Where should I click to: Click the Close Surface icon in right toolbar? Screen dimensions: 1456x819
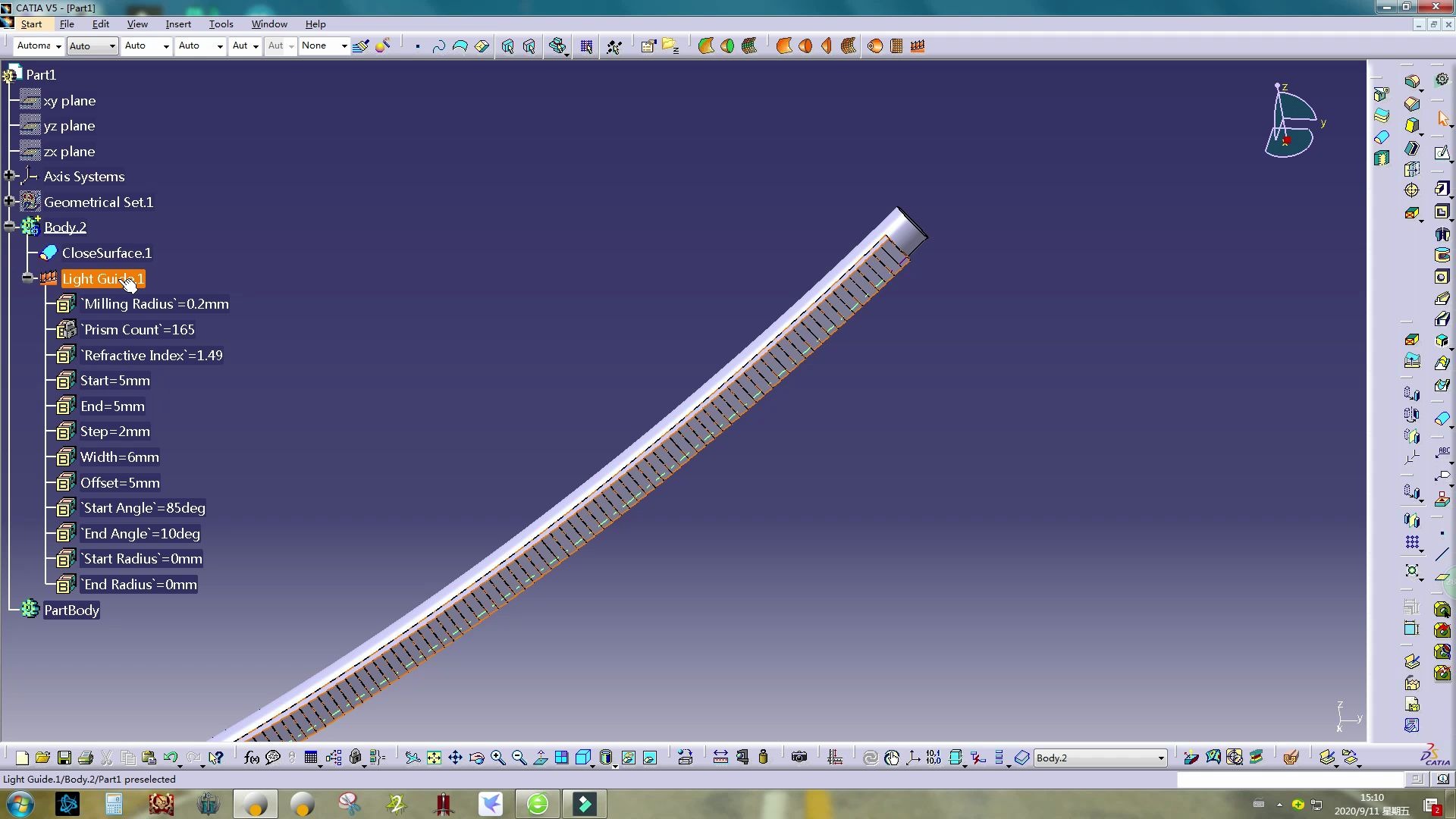pyautogui.click(x=1442, y=419)
